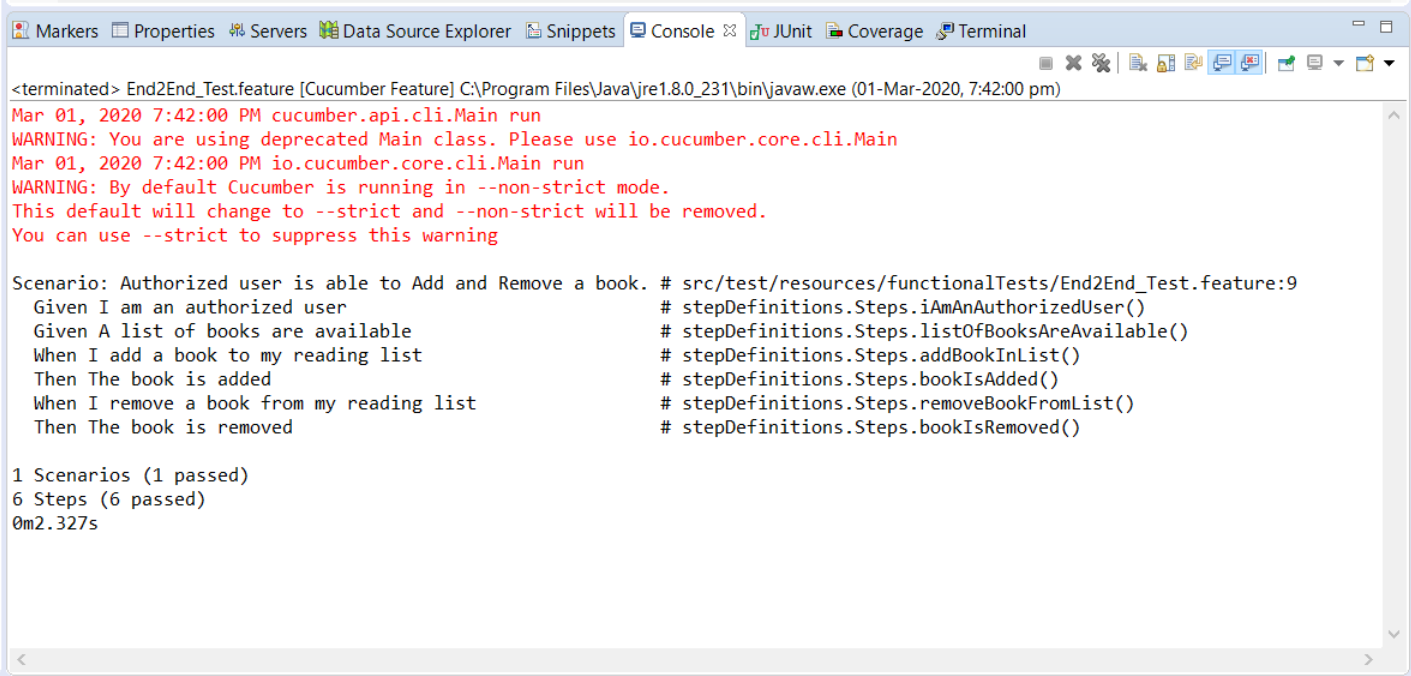Image resolution: width=1411 pixels, height=676 pixels.
Task: Click the horizontal scrollbar right arrow
Action: pyautogui.click(x=1369, y=659)
